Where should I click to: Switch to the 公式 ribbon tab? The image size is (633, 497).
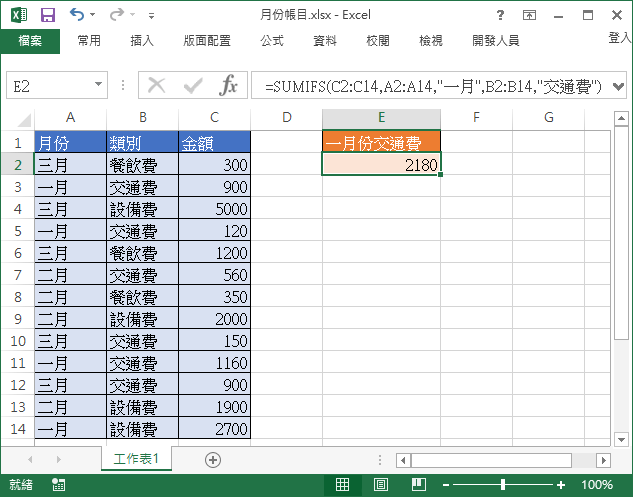point(272,41)
